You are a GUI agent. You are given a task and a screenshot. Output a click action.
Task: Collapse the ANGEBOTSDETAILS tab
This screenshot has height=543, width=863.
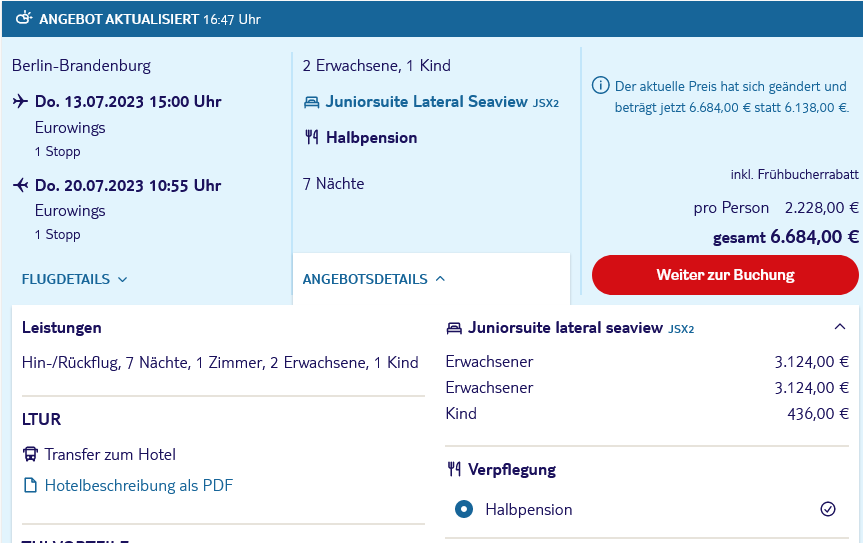374,279
